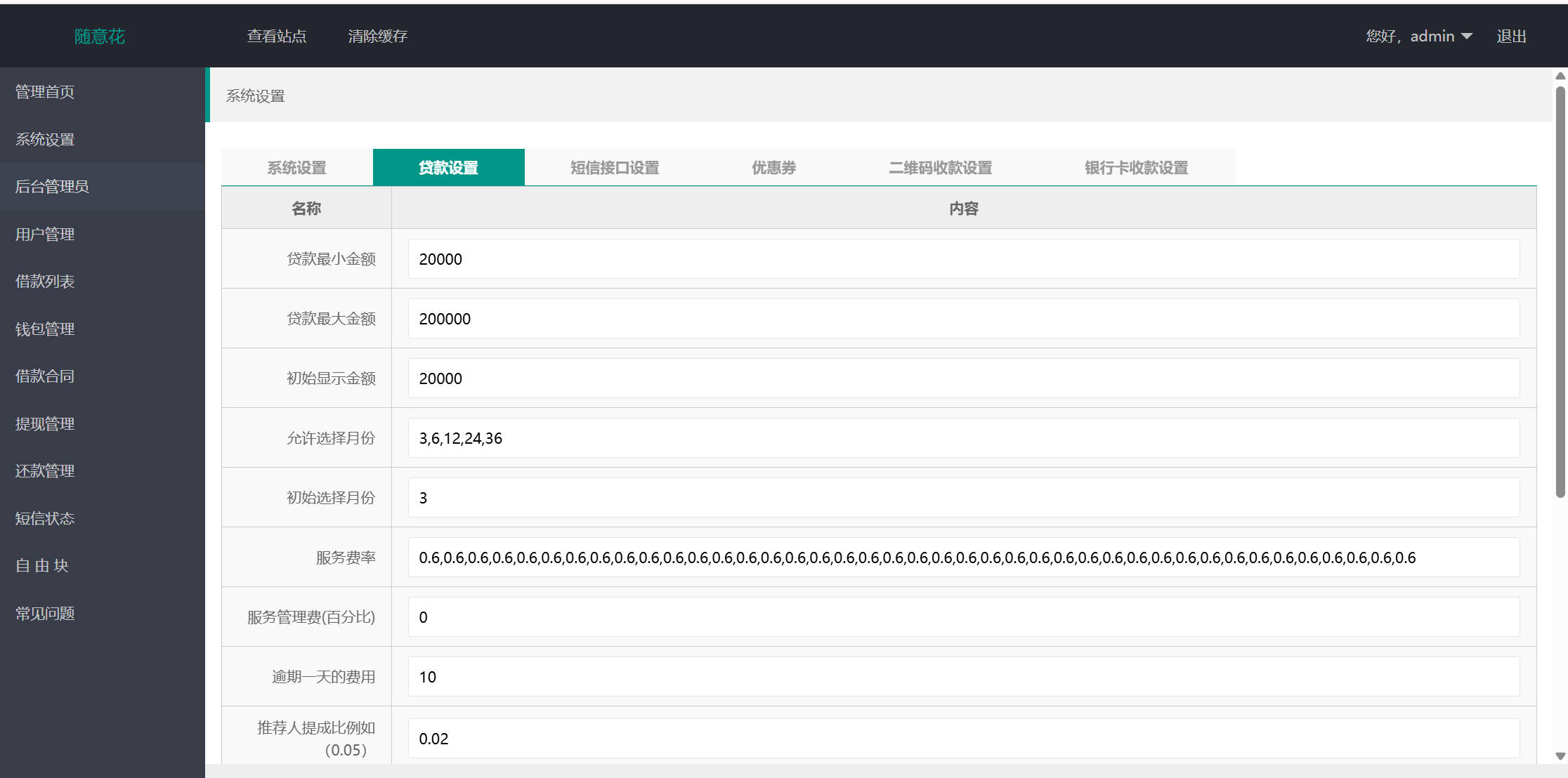The image size is (1568, 778).
Task: Click the 随意花 site logo
Action: 99,37
